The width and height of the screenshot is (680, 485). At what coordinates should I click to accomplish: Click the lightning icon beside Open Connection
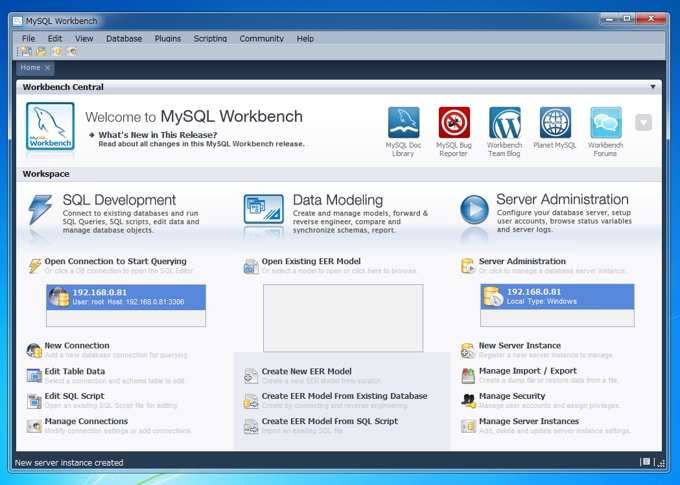click(x=35, y=265)
